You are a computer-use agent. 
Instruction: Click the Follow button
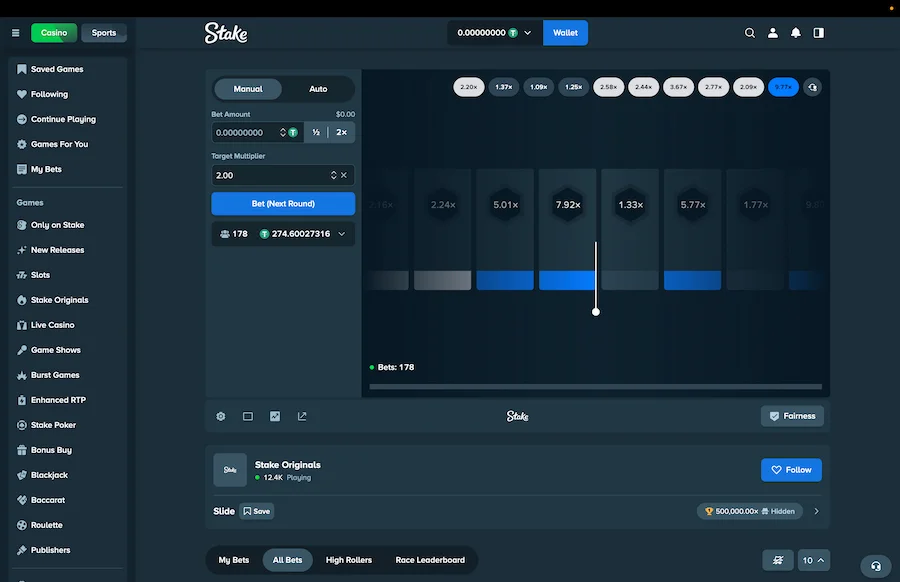[x=791, y=470]
